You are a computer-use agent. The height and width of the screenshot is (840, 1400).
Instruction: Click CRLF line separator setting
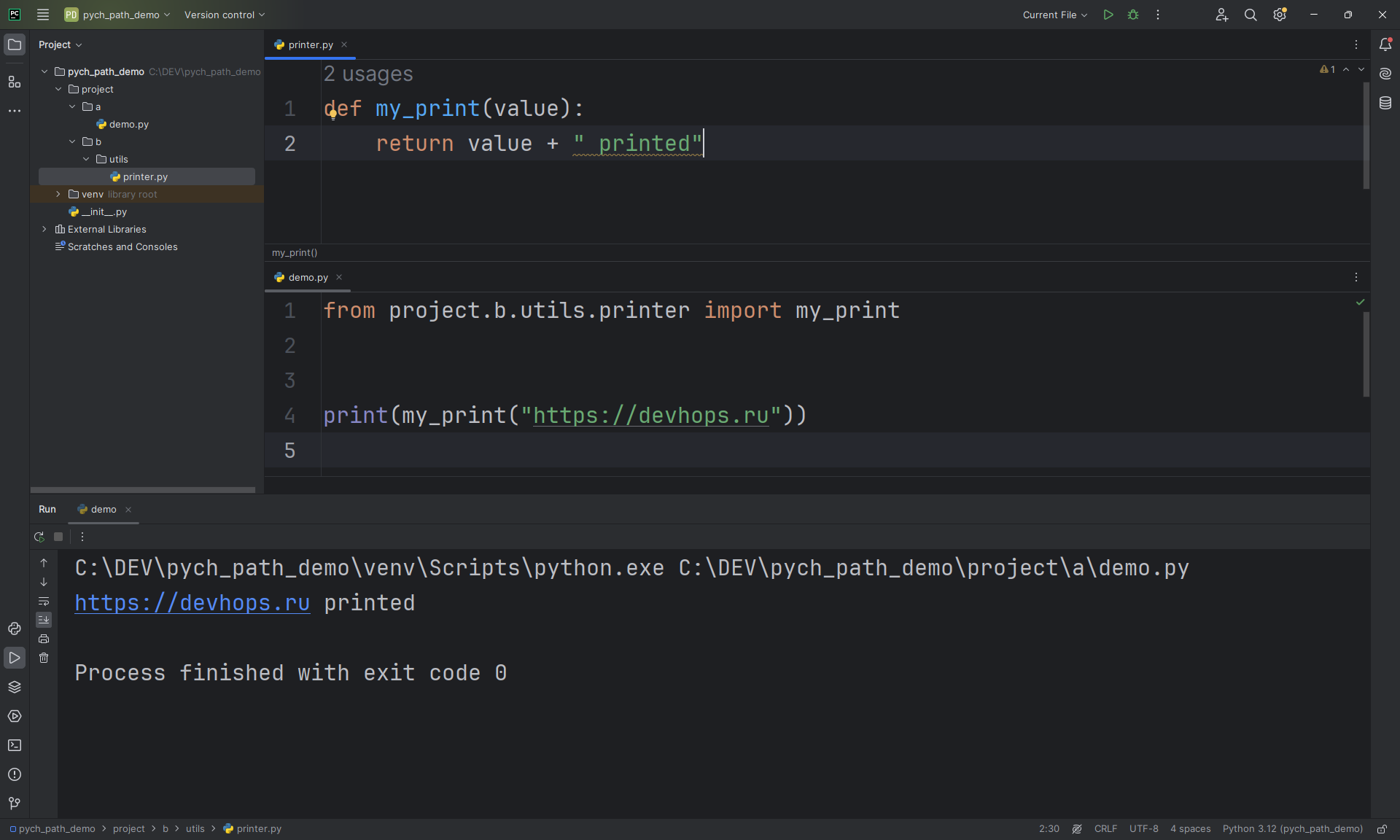click(x=1105, y=829)
